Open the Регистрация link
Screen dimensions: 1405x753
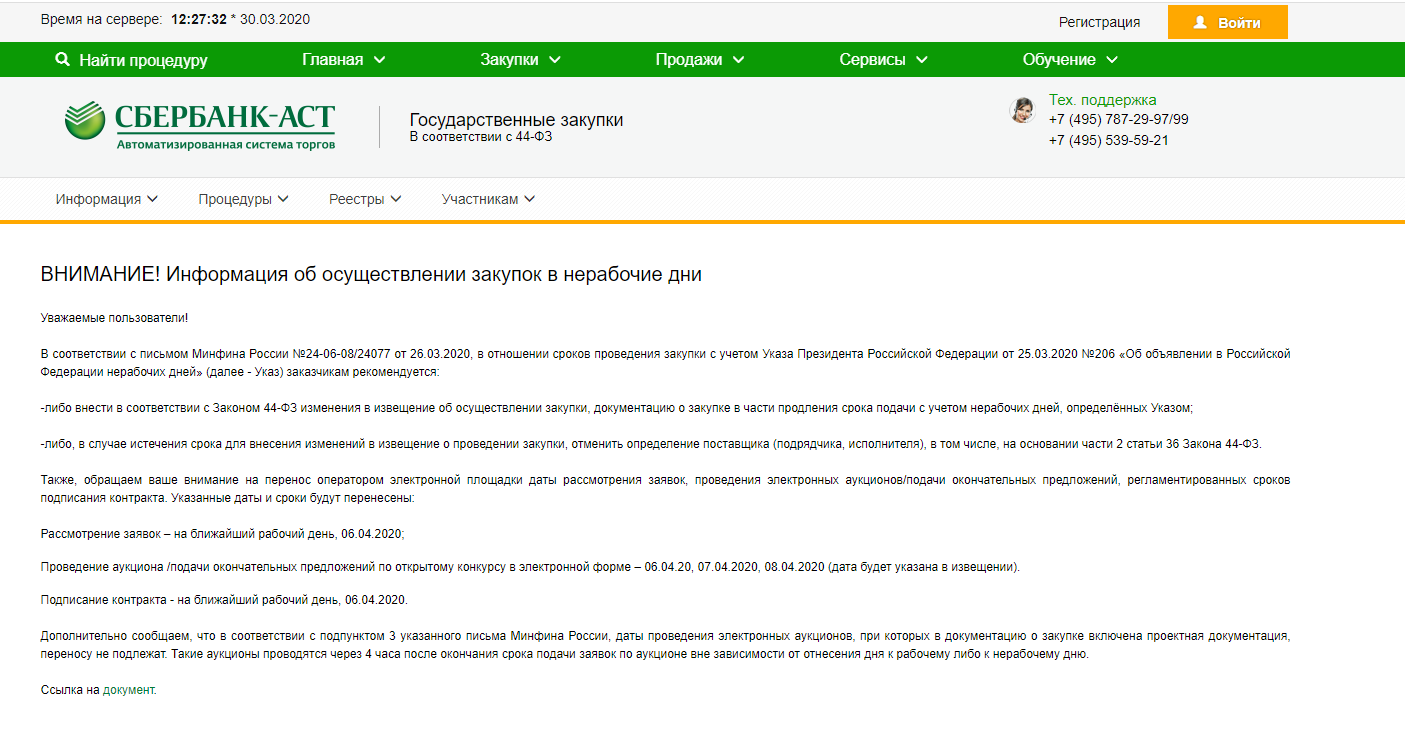1099,22
